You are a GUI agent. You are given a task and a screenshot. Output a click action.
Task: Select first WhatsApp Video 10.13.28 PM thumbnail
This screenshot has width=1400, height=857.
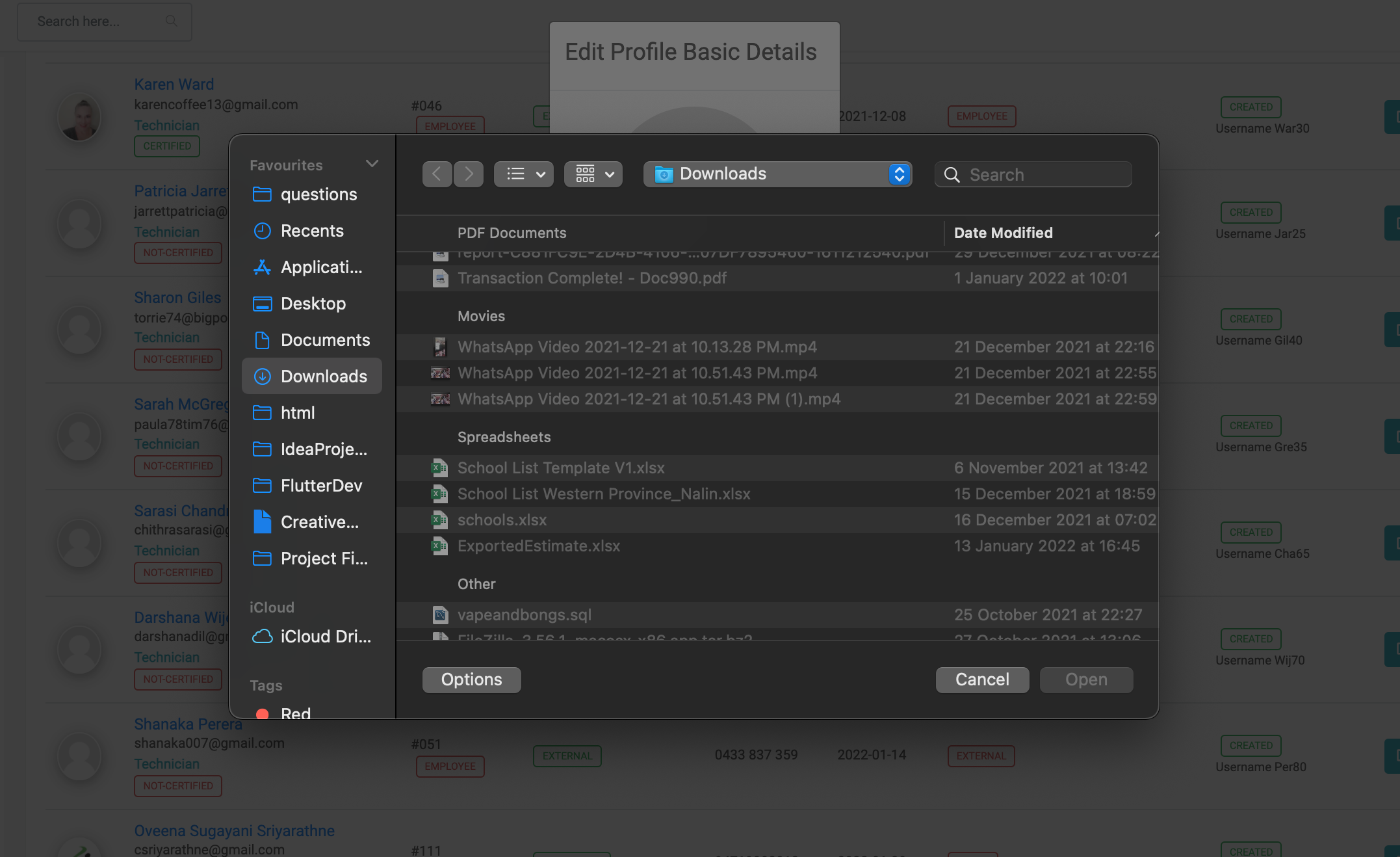tap(440, 347)
